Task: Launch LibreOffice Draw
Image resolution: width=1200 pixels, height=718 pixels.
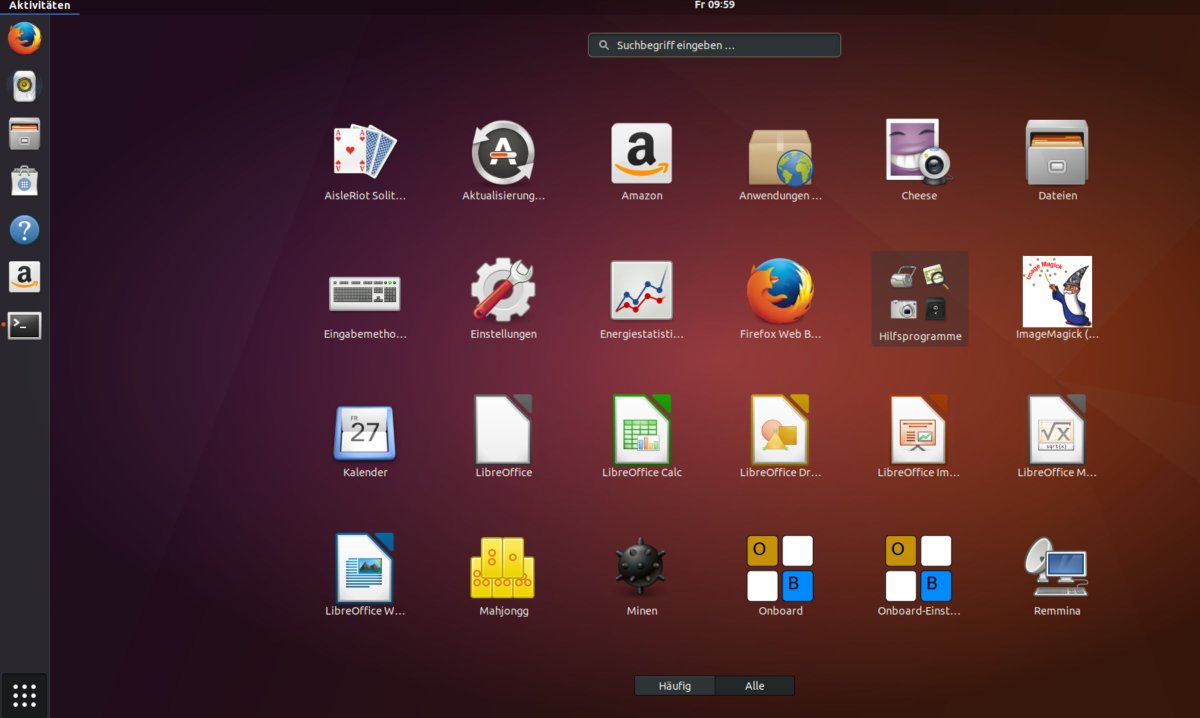Action: (x=780, y=437)
